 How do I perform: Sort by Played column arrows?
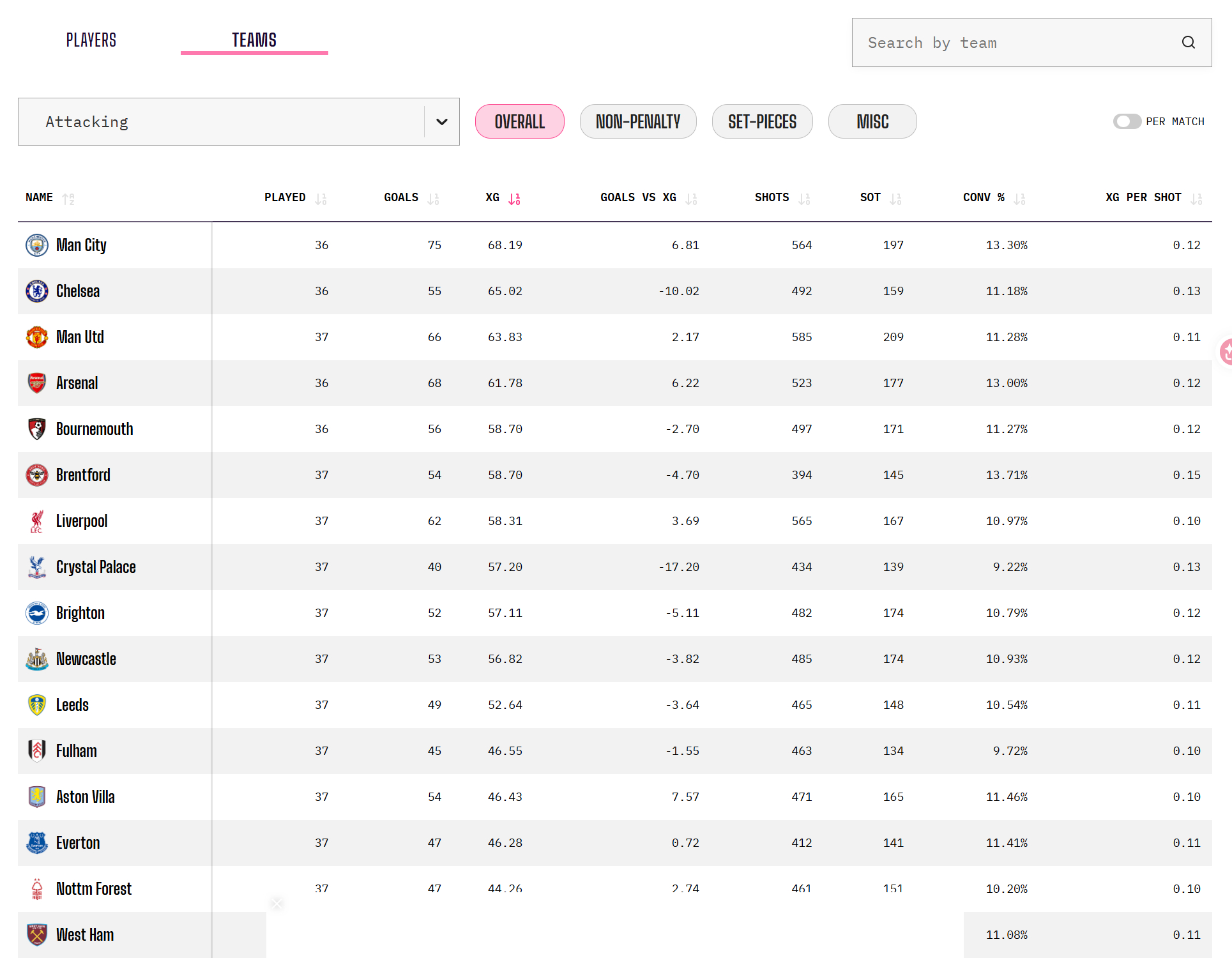[321, 199]
